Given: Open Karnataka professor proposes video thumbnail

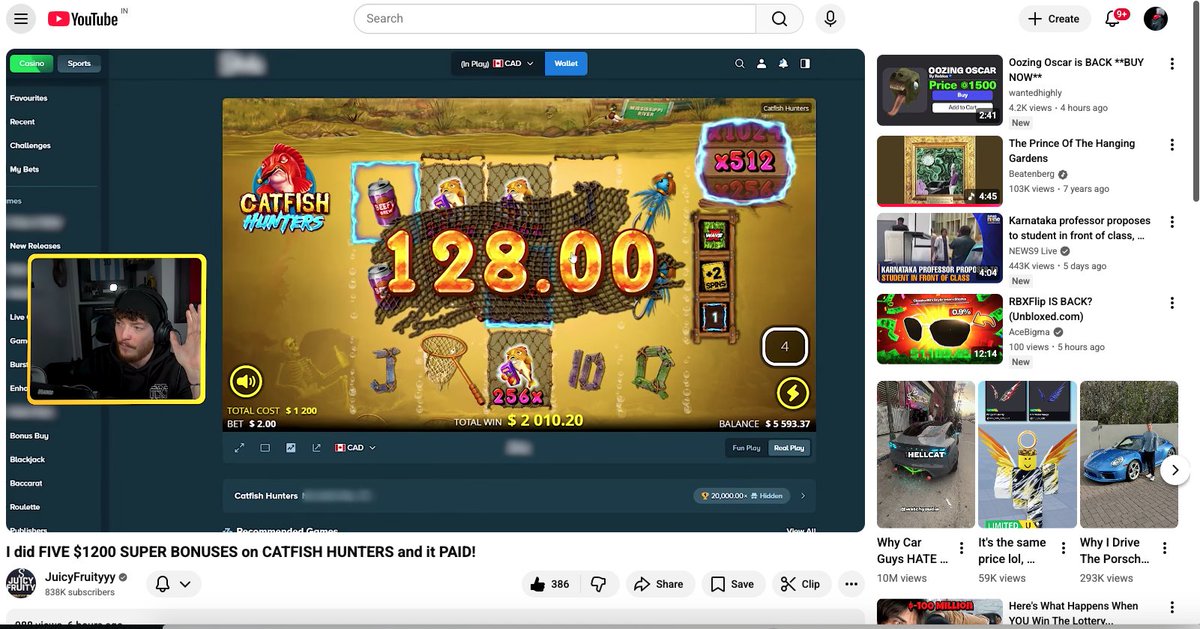Looking at the screenshot, I should pyautogui.click(x=939, y=249).
